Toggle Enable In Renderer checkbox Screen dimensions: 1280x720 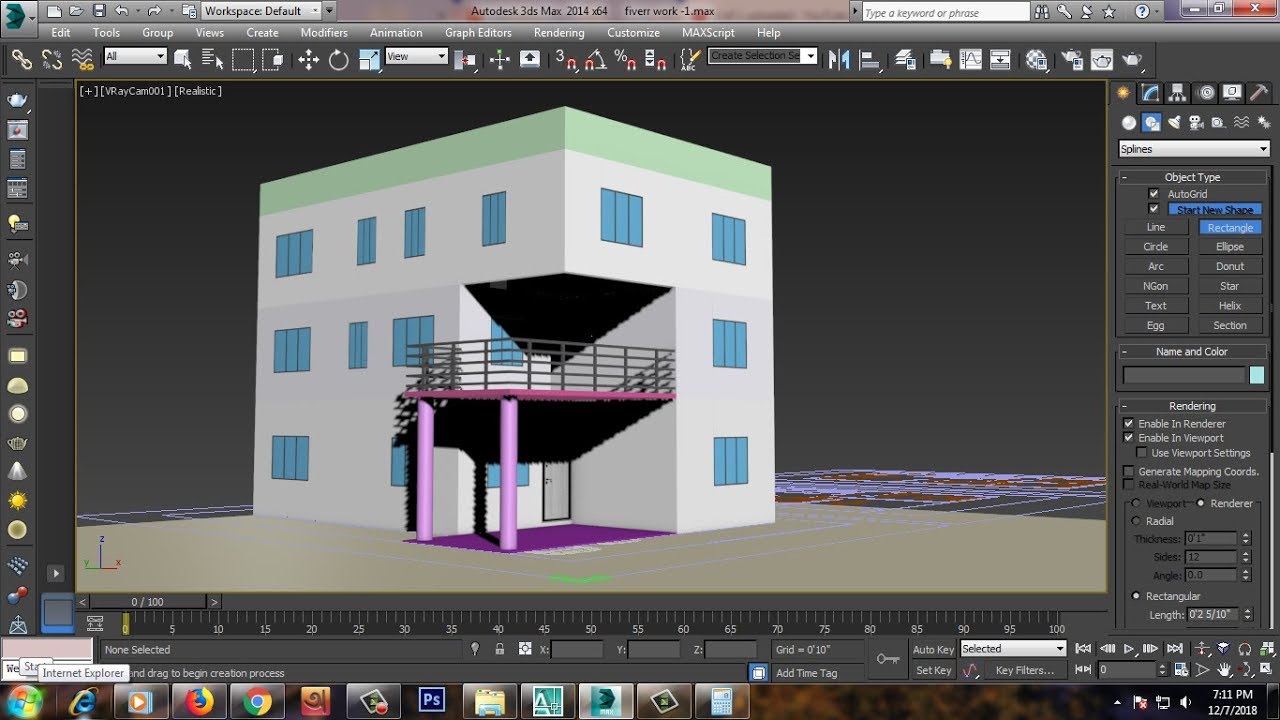coord(1129,424)
